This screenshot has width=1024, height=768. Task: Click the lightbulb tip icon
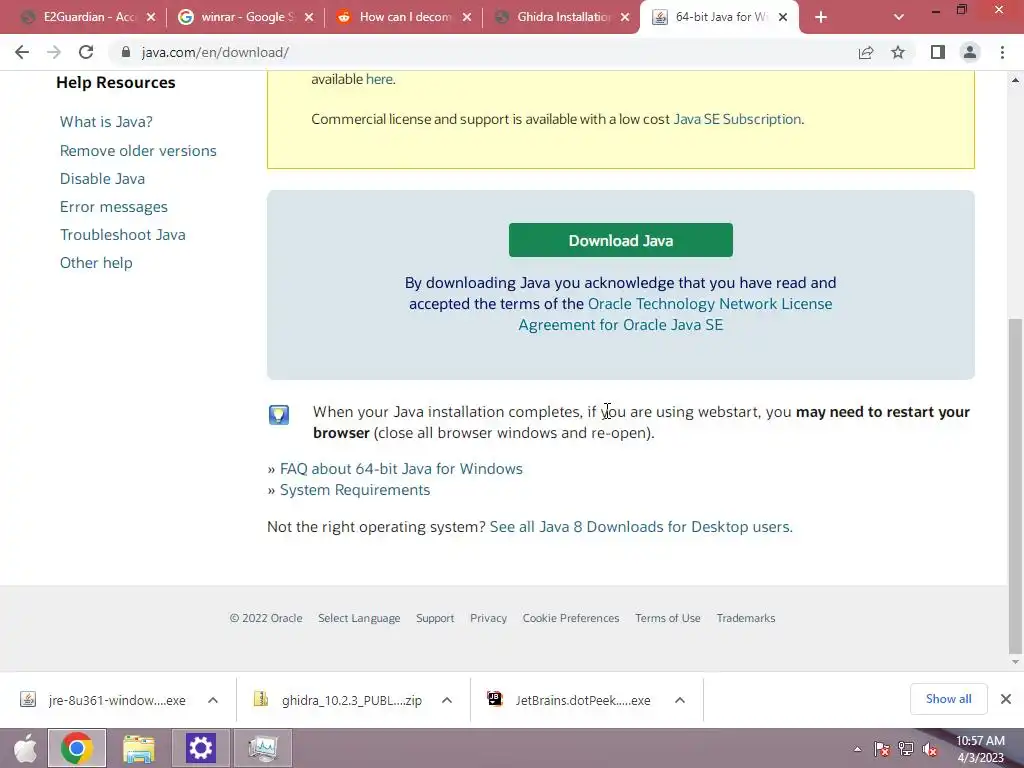pyautogui.click(x=279, y=415)
